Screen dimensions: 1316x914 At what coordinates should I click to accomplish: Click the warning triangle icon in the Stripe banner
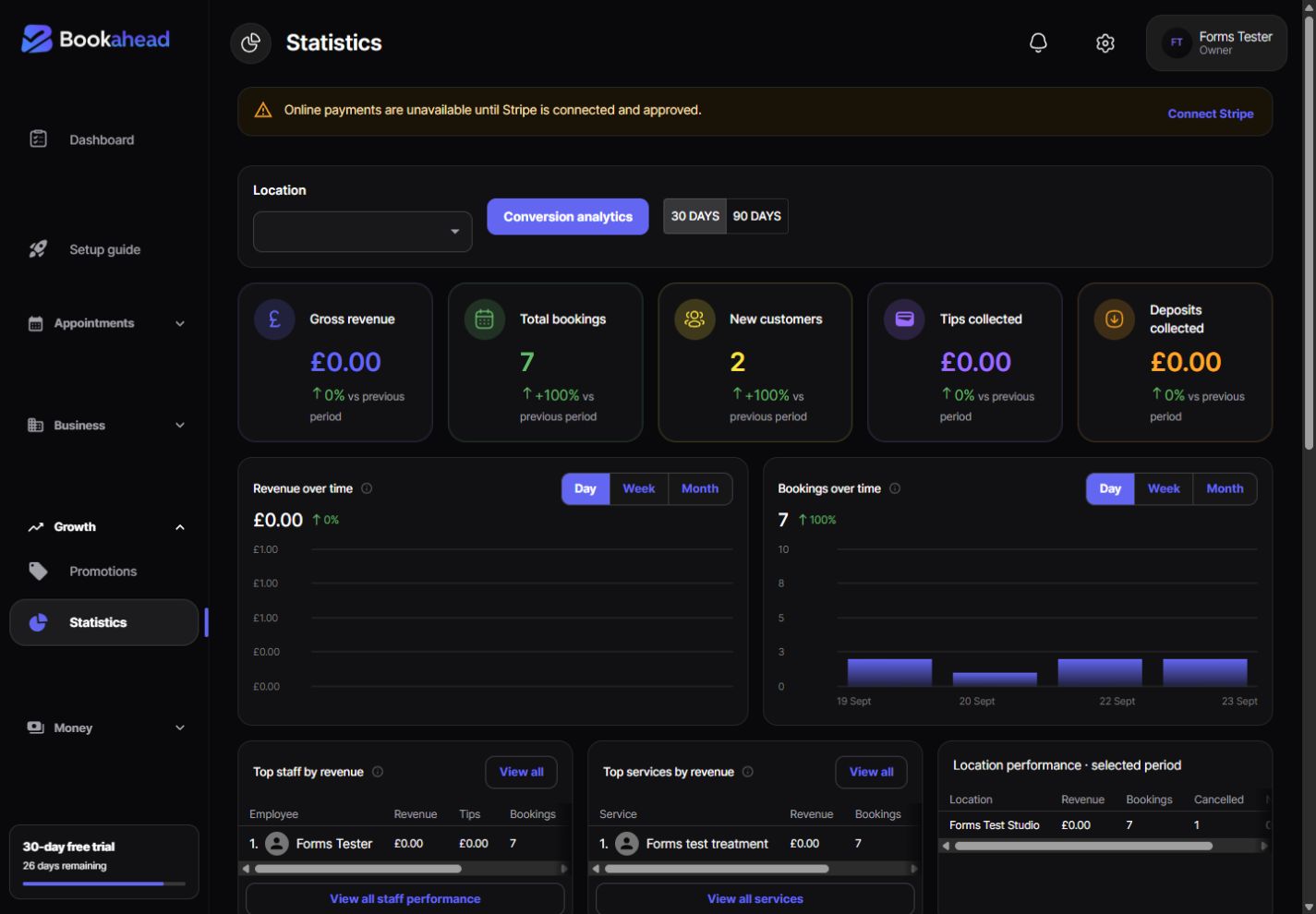pyautogui.click(x=263, y=110)
